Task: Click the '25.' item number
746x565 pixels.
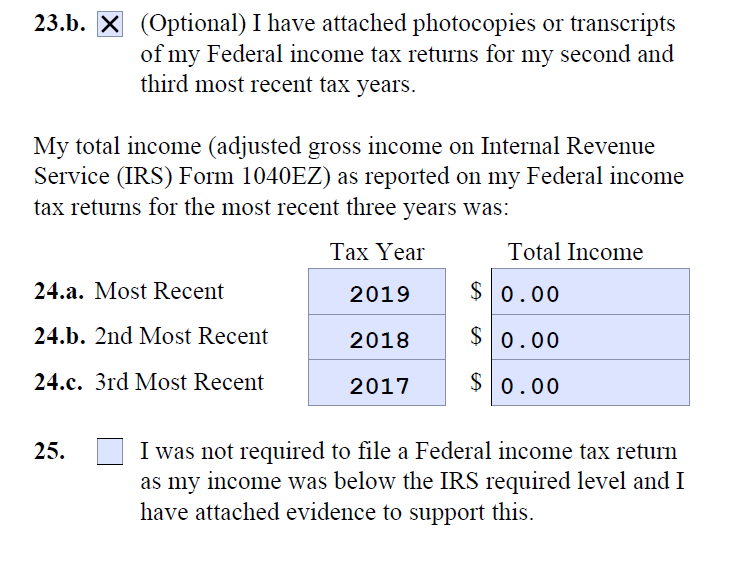Action: [x=49, y=451]
